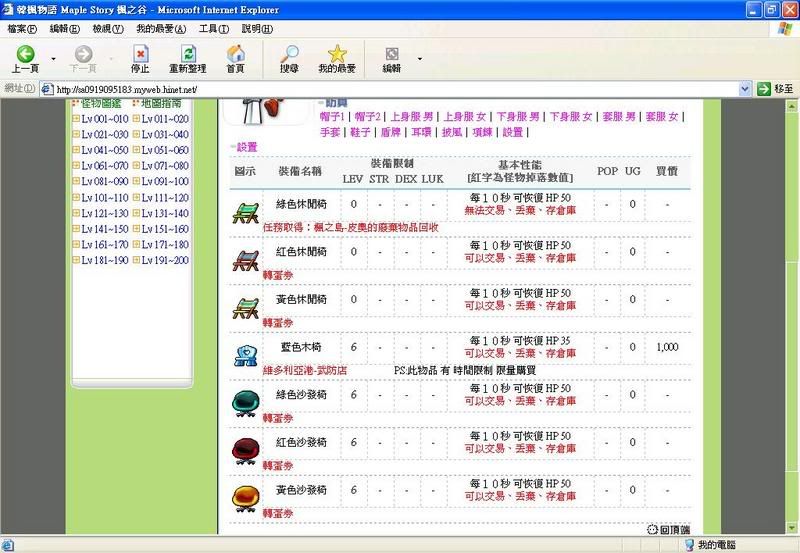Open the 說明(H) menu
The width and height of the screenshot is (800, 553).
[257, 29]
